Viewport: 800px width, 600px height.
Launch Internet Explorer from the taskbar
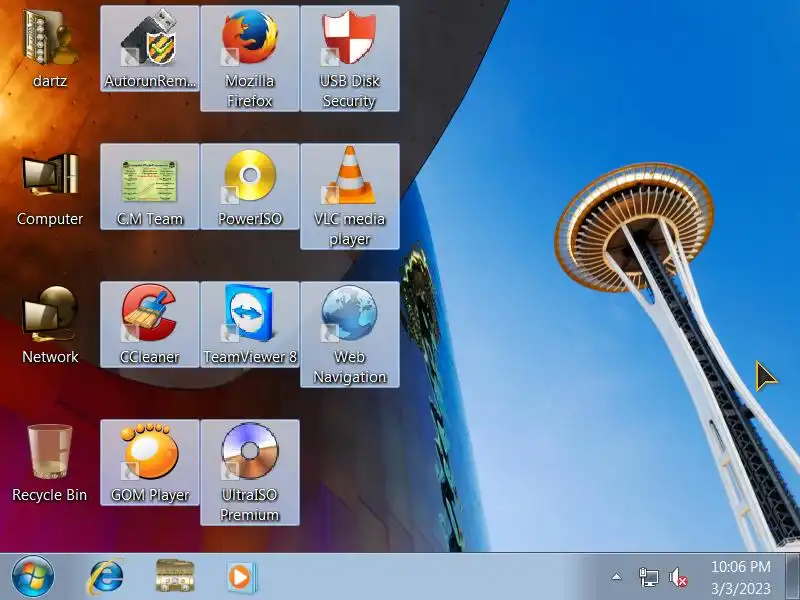click(x=105, y=577)
